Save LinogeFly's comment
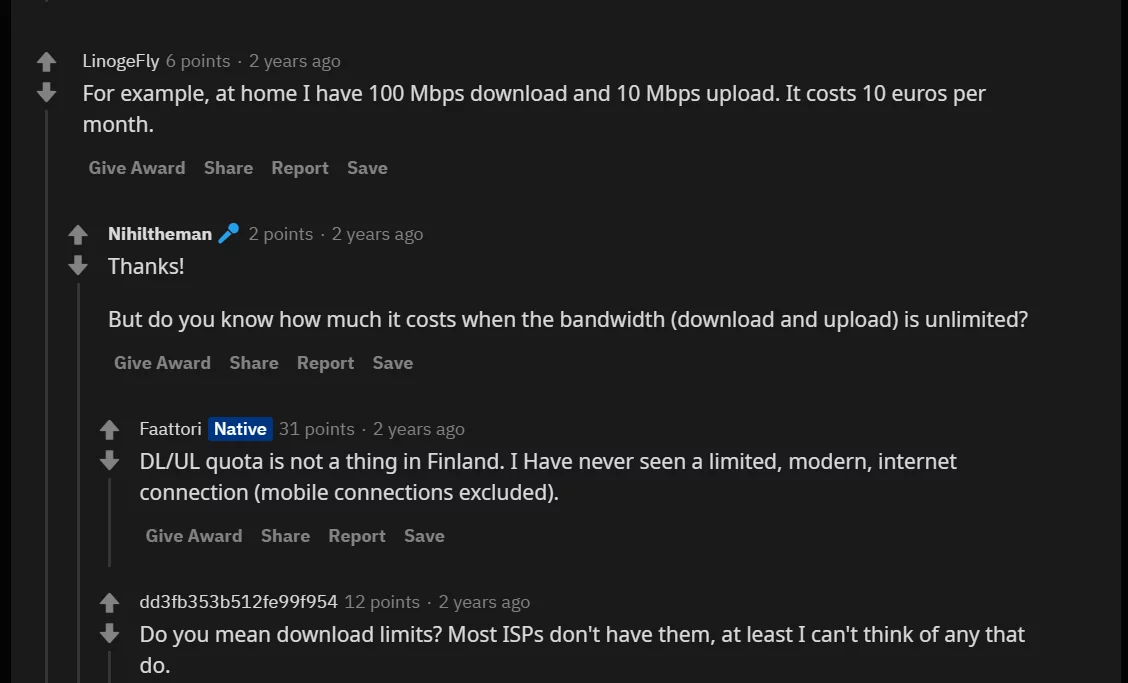 pos(368,168)
